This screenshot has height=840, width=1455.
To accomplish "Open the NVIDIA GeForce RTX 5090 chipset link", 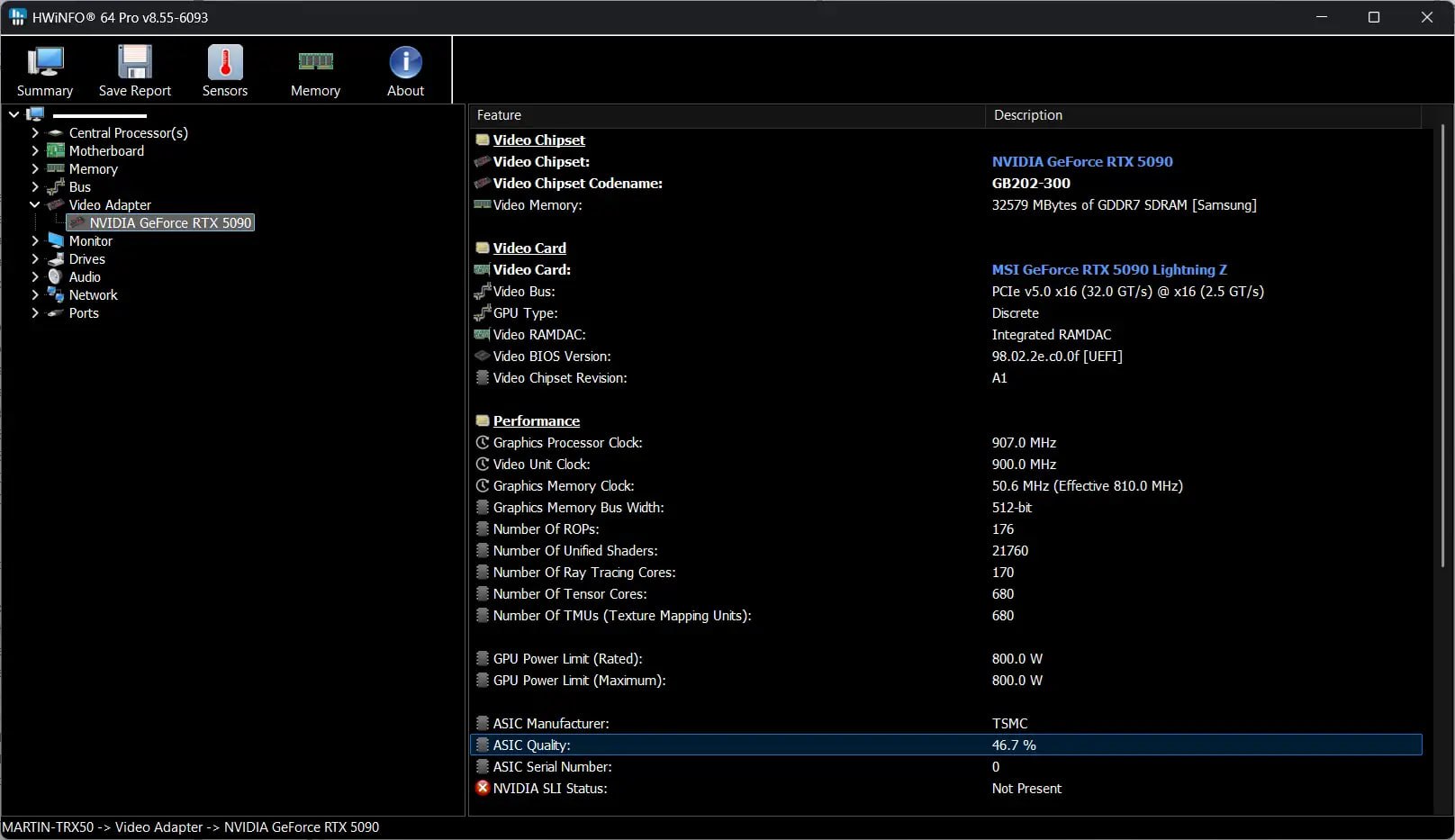I will 1082,161.
